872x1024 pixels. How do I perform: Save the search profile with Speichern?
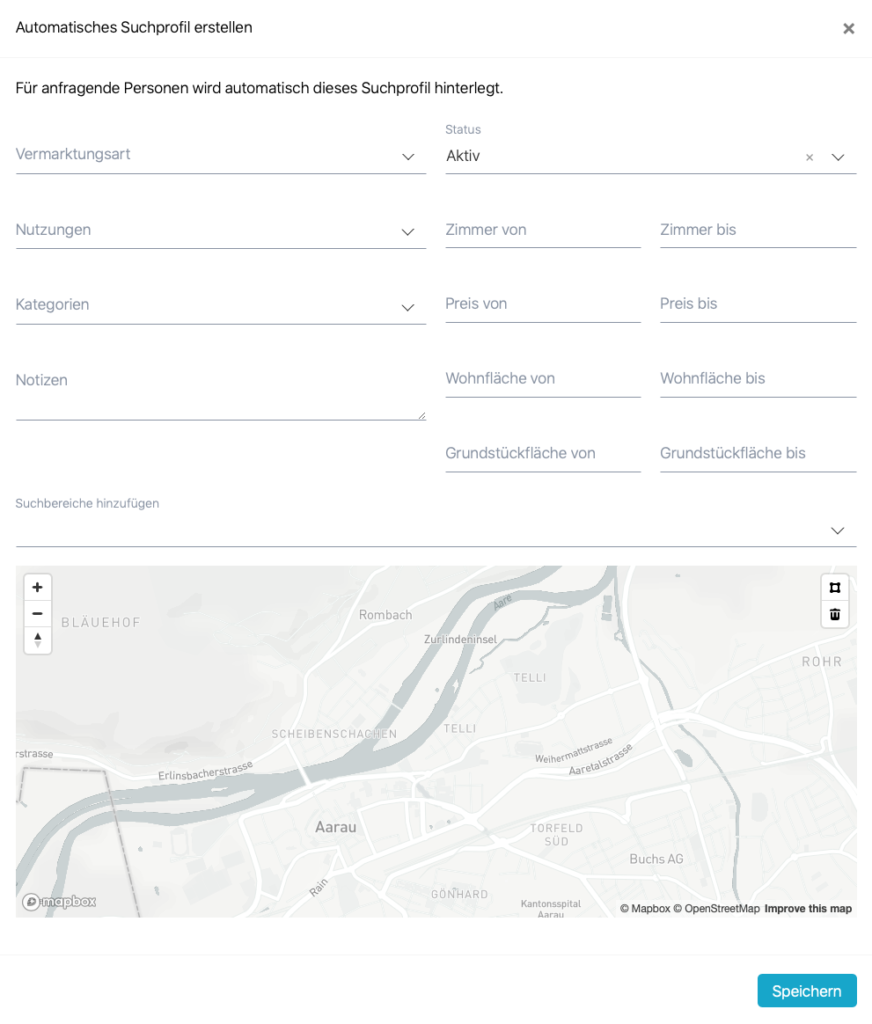pos(806,990)
